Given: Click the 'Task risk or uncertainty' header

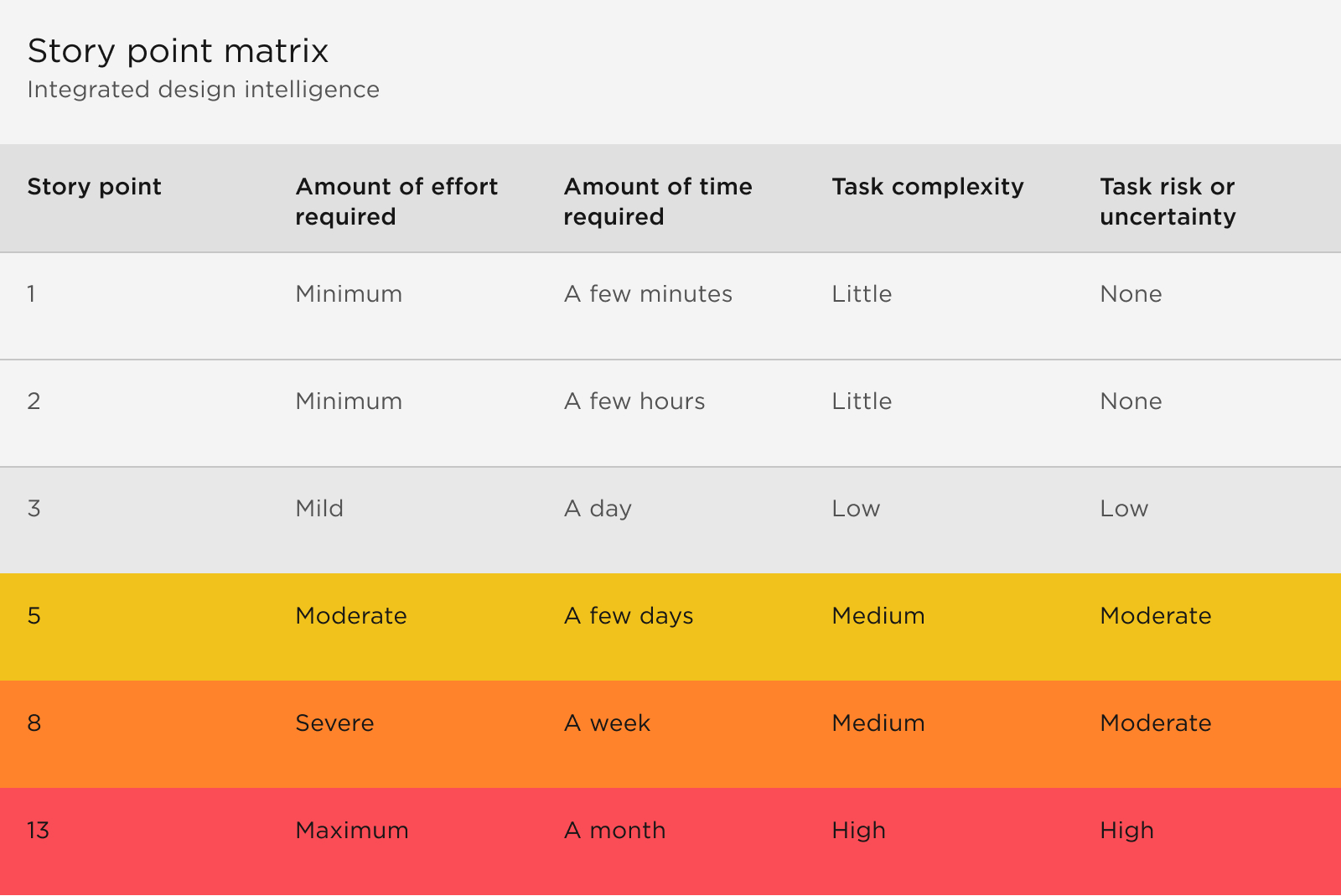Looking at the screenshot, I should coord(1168,201).
